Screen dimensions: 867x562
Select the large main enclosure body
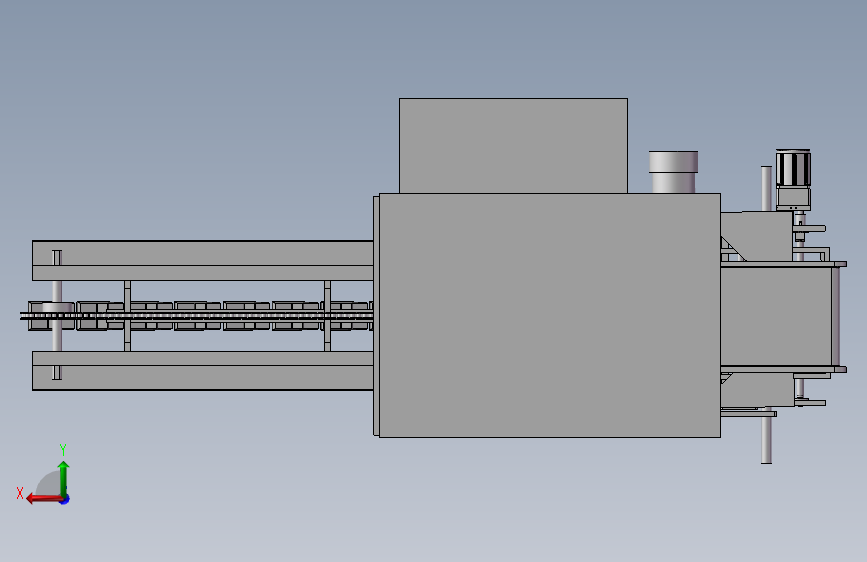pos(550,315)
